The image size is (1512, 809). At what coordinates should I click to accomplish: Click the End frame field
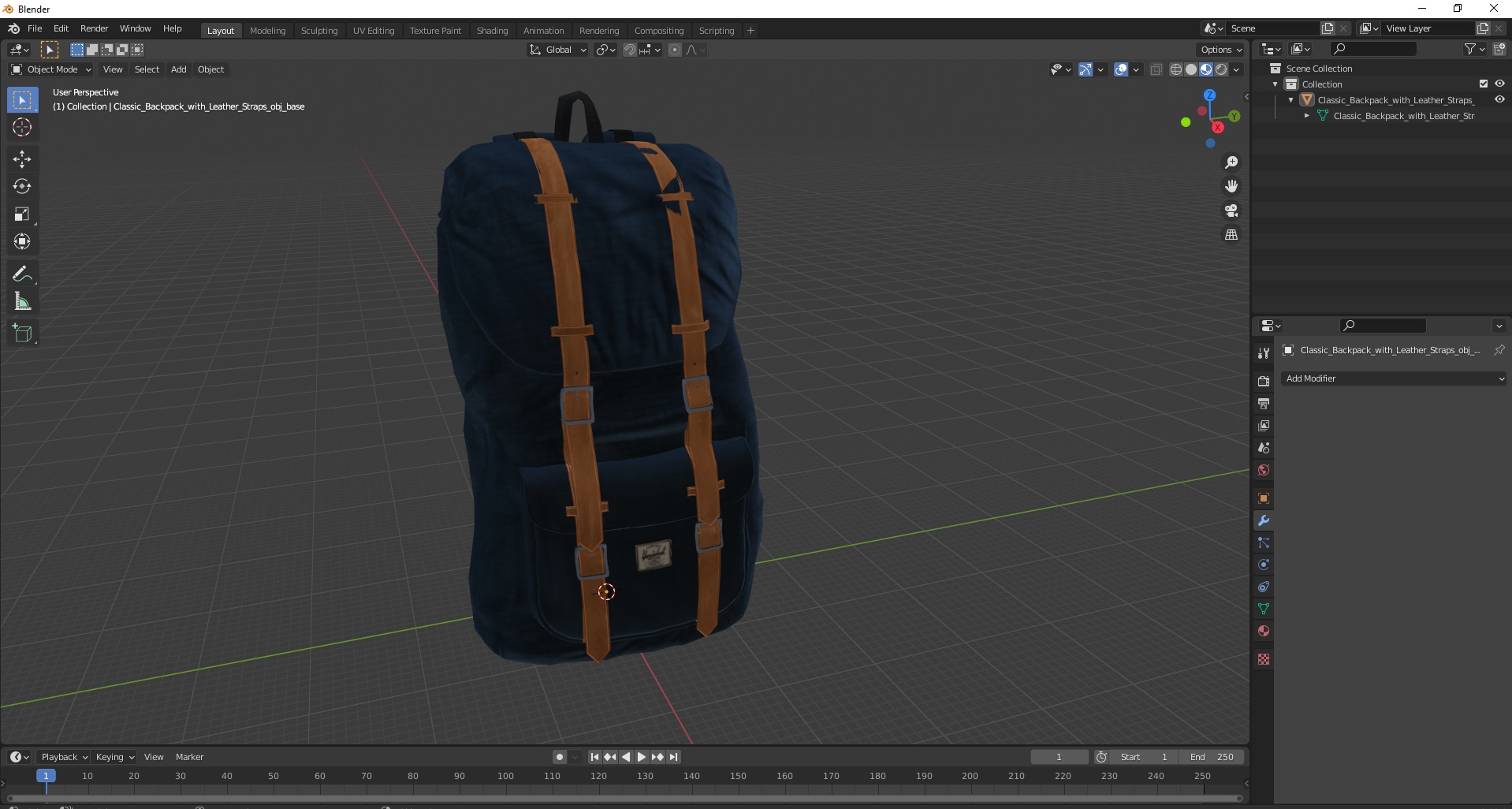(1212, 757)
